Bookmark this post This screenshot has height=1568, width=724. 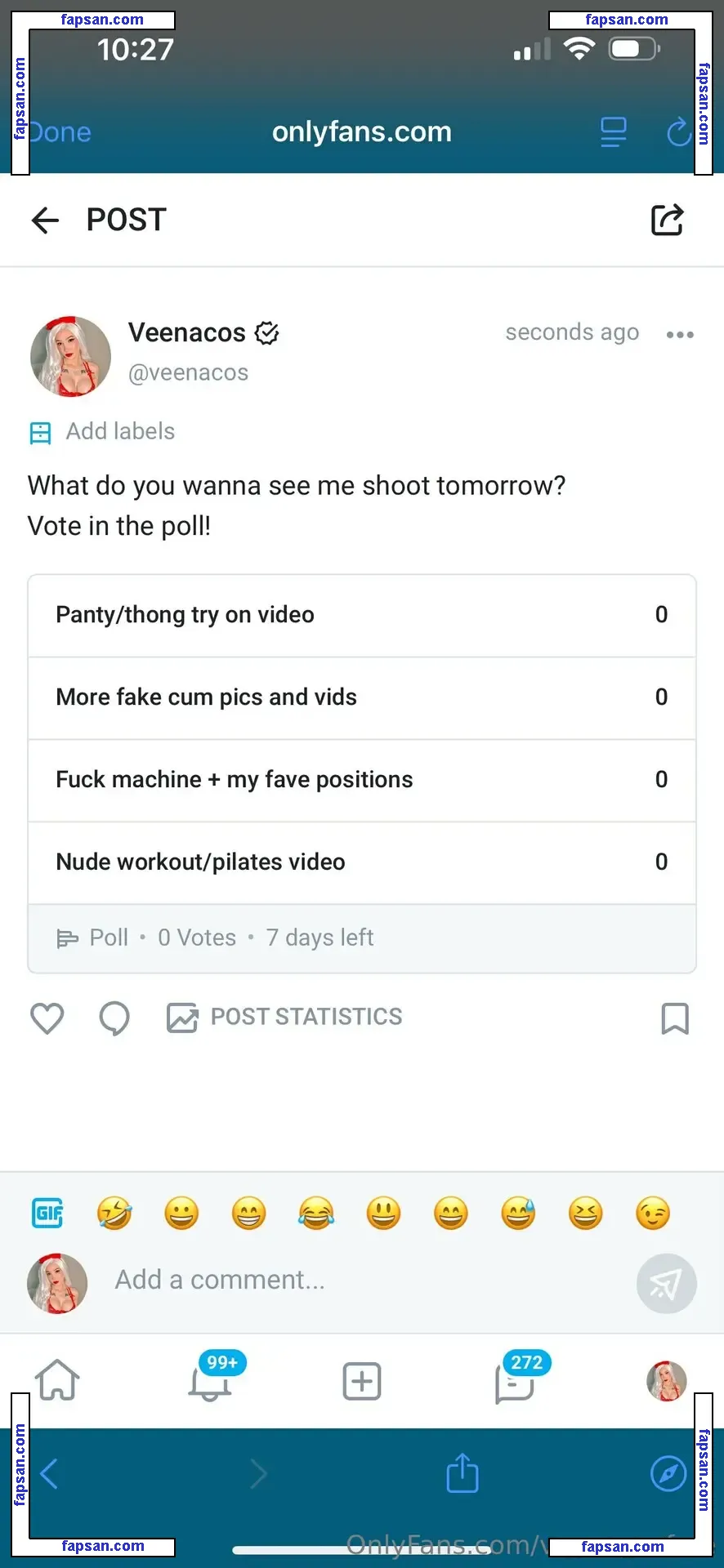[675, 1018]
